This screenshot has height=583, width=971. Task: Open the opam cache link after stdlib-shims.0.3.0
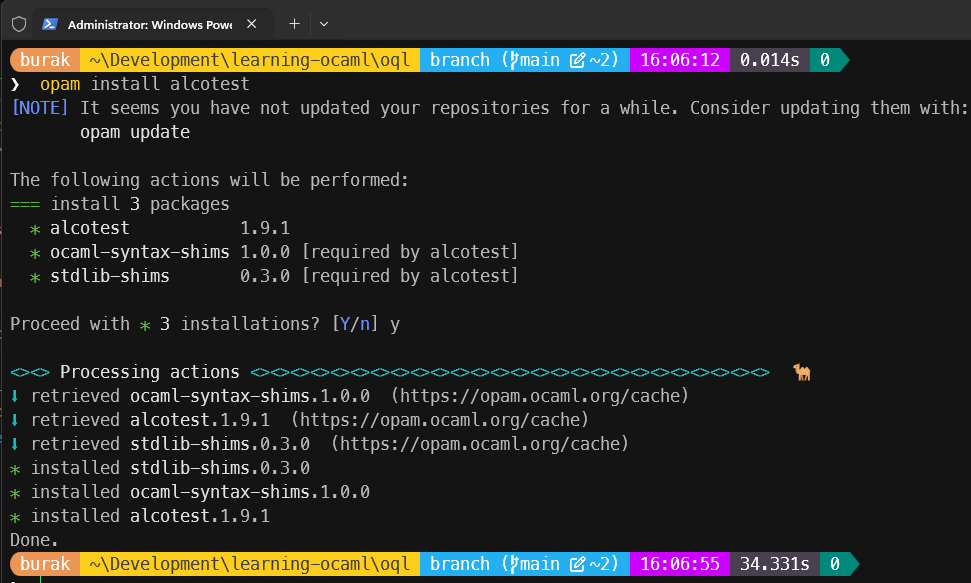click(480, 444)
